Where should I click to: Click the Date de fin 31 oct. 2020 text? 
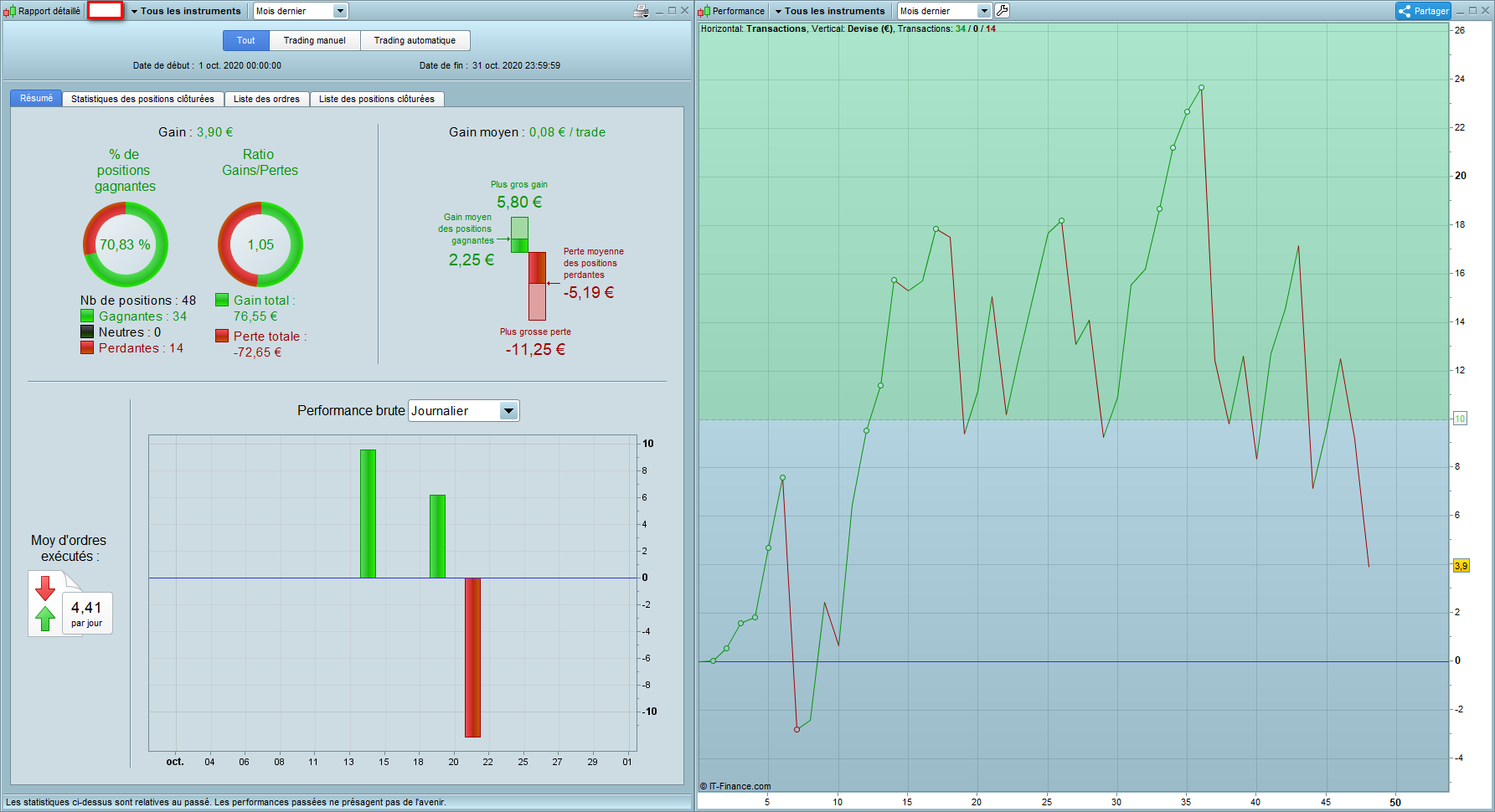click(490, 65)
